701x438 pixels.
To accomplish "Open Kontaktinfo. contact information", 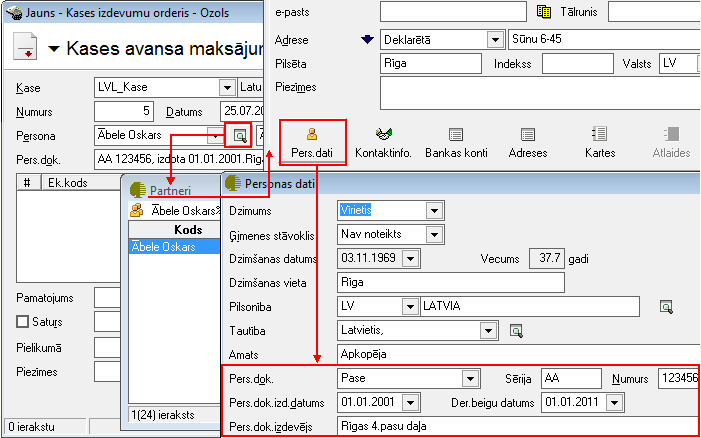I will tap(383, 142).
